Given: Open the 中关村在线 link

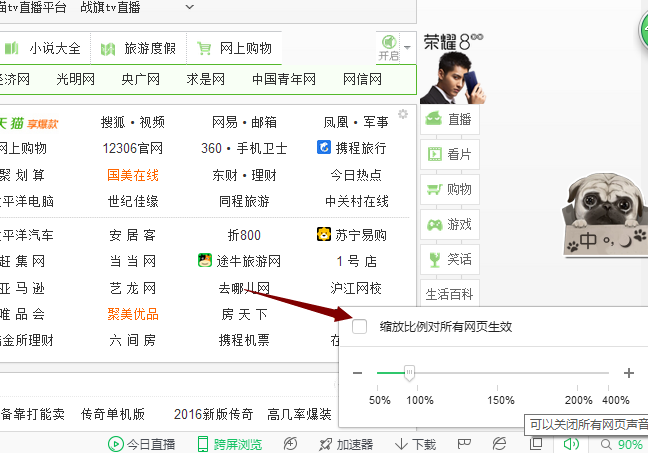Looking at the screenshot, I should (357, 201).
